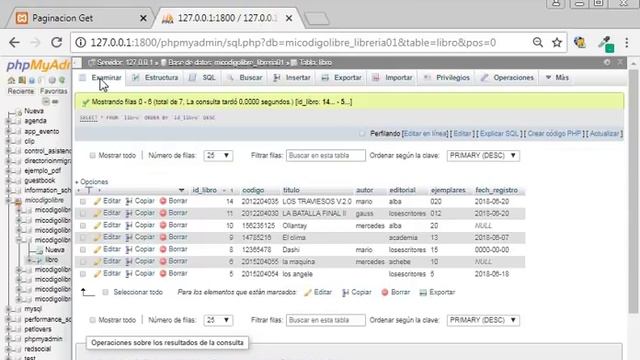Open the Examinar tab
640x360 pixels.
tap(102, 78)
